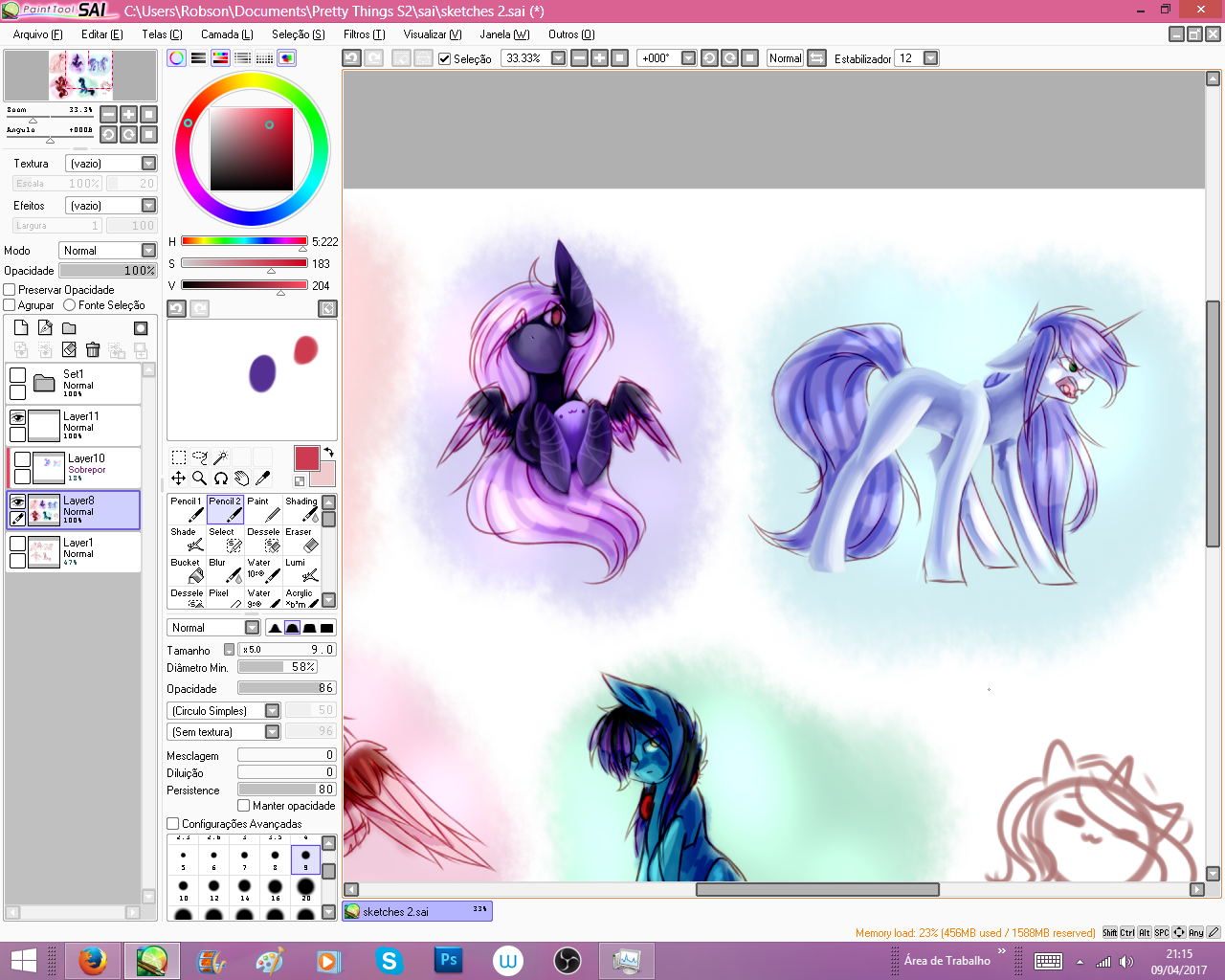Check Manter opacidade
Screen dimensions: 1225x980
[244, 806]
